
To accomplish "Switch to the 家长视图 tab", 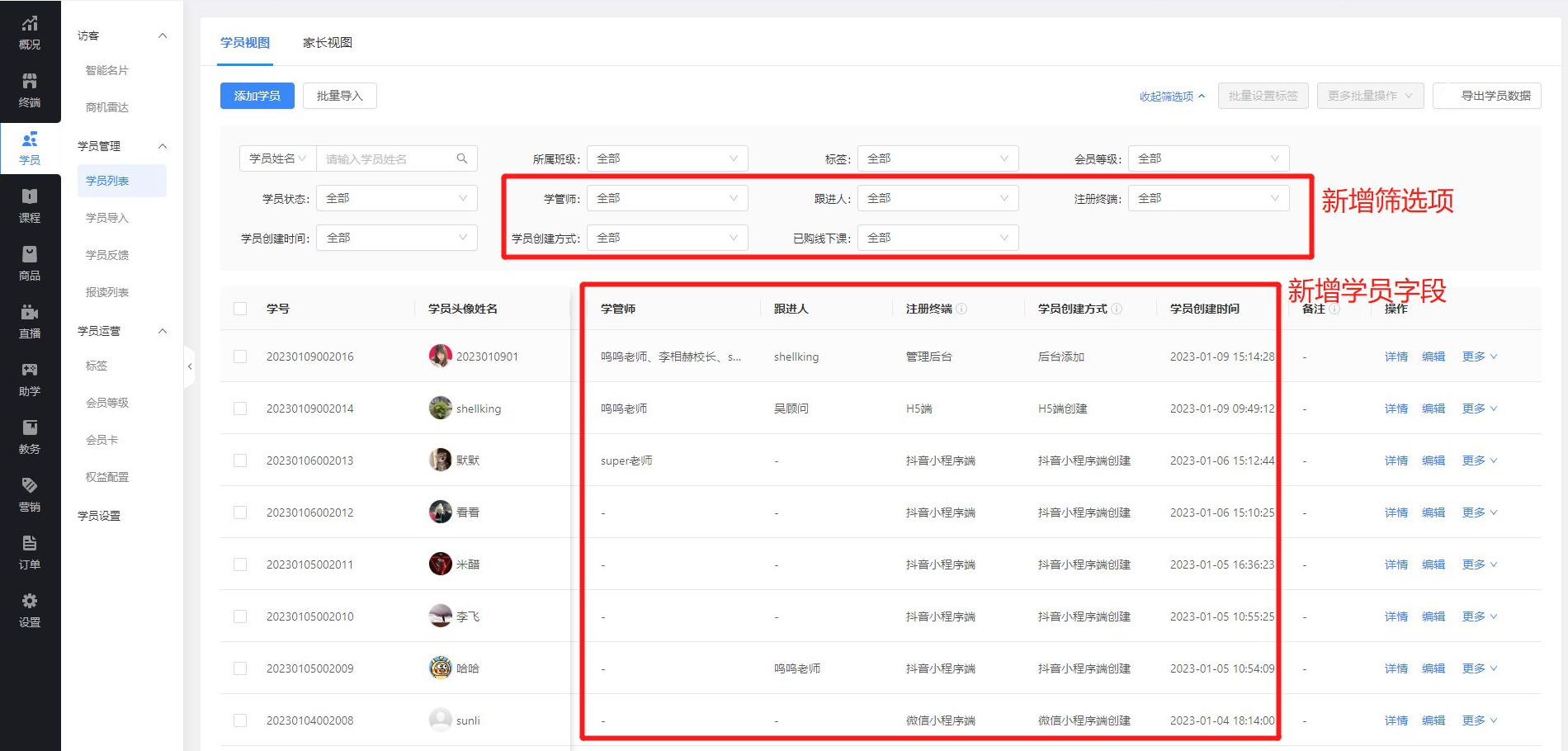I will tap(328, 43).
